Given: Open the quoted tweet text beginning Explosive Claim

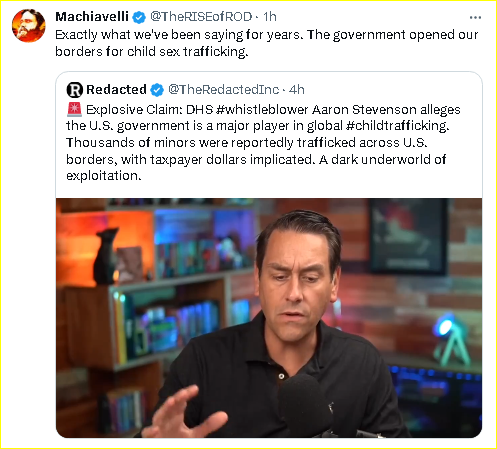Looking at the screenshot, I should pyautogui.click(x=263, y=142).
